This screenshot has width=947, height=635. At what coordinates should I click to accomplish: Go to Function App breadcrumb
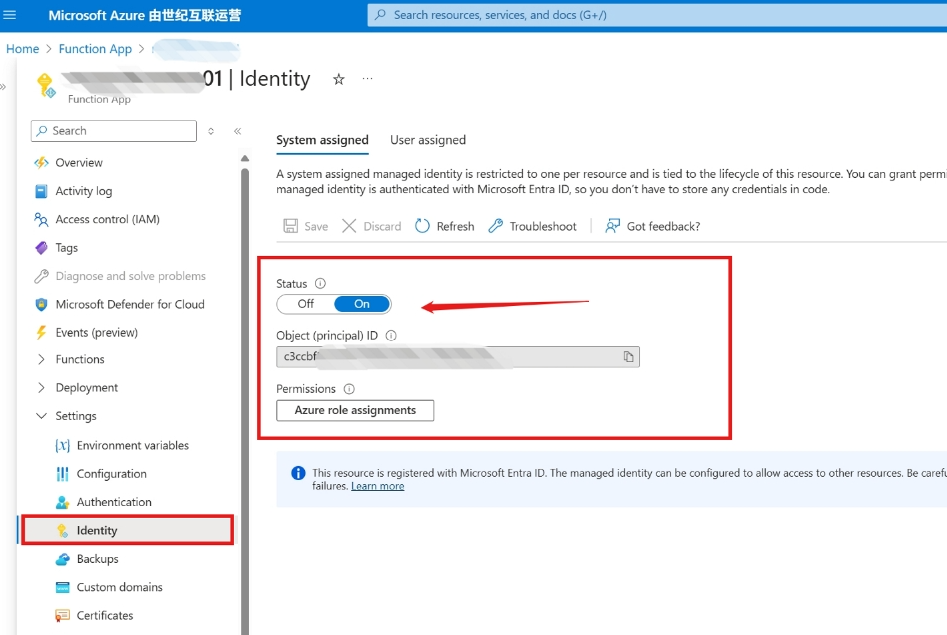95,49
